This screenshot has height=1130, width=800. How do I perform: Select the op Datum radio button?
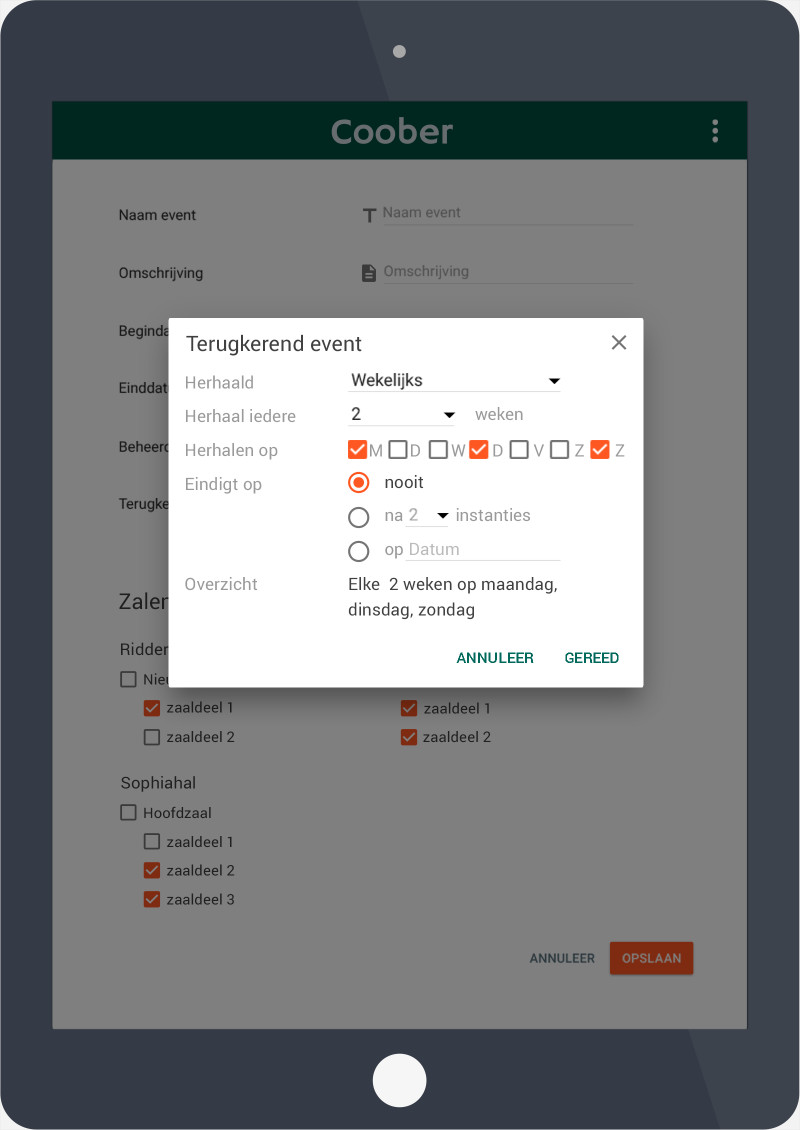[x=358, y=551]
